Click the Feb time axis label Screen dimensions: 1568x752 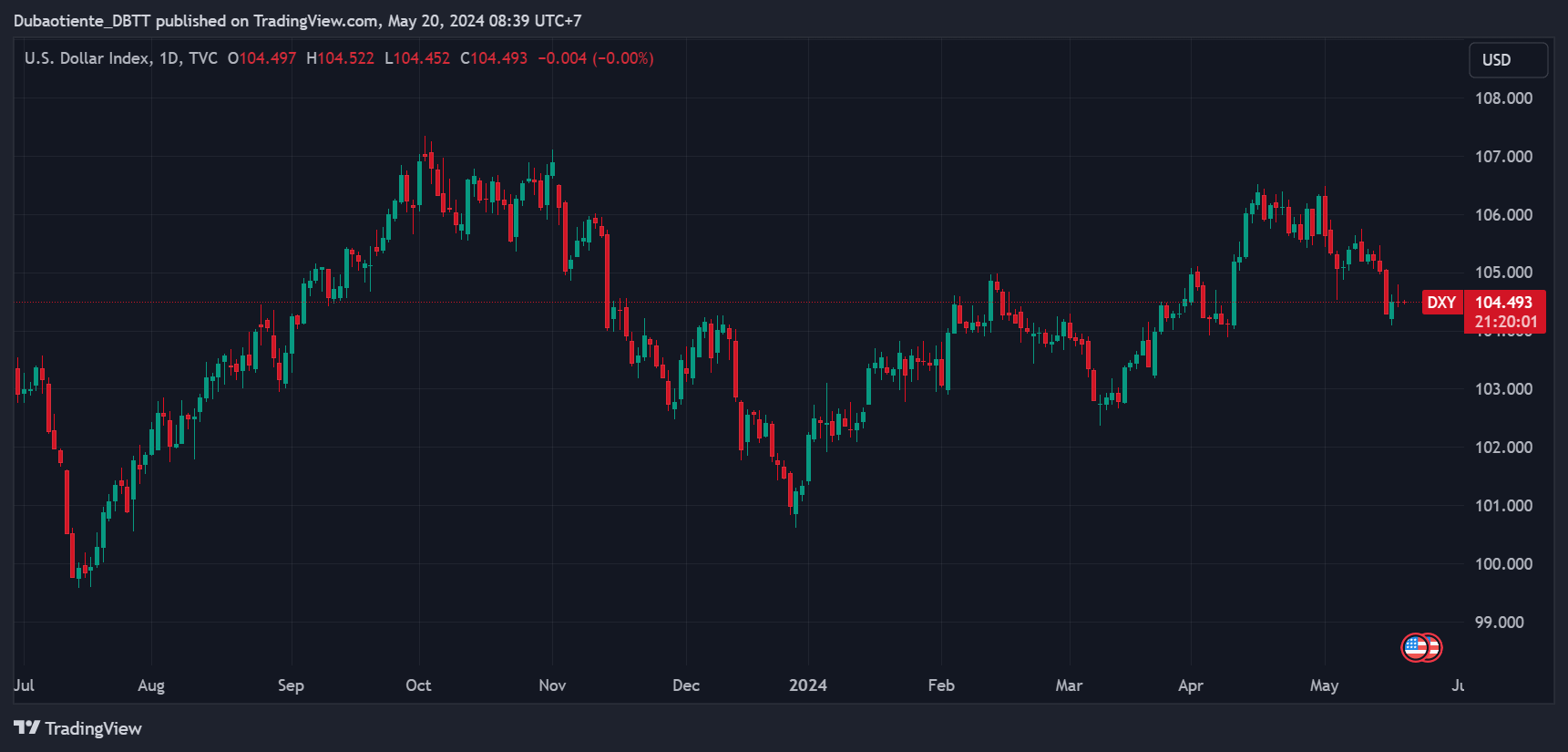[941, 685]
